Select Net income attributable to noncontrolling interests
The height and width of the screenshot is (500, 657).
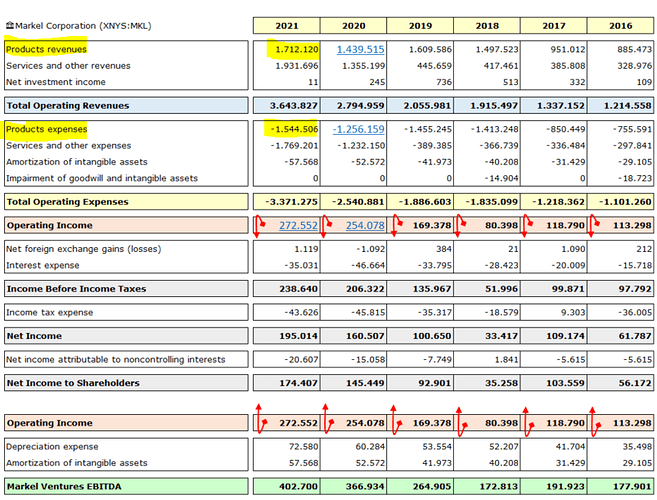pos(115,360)
